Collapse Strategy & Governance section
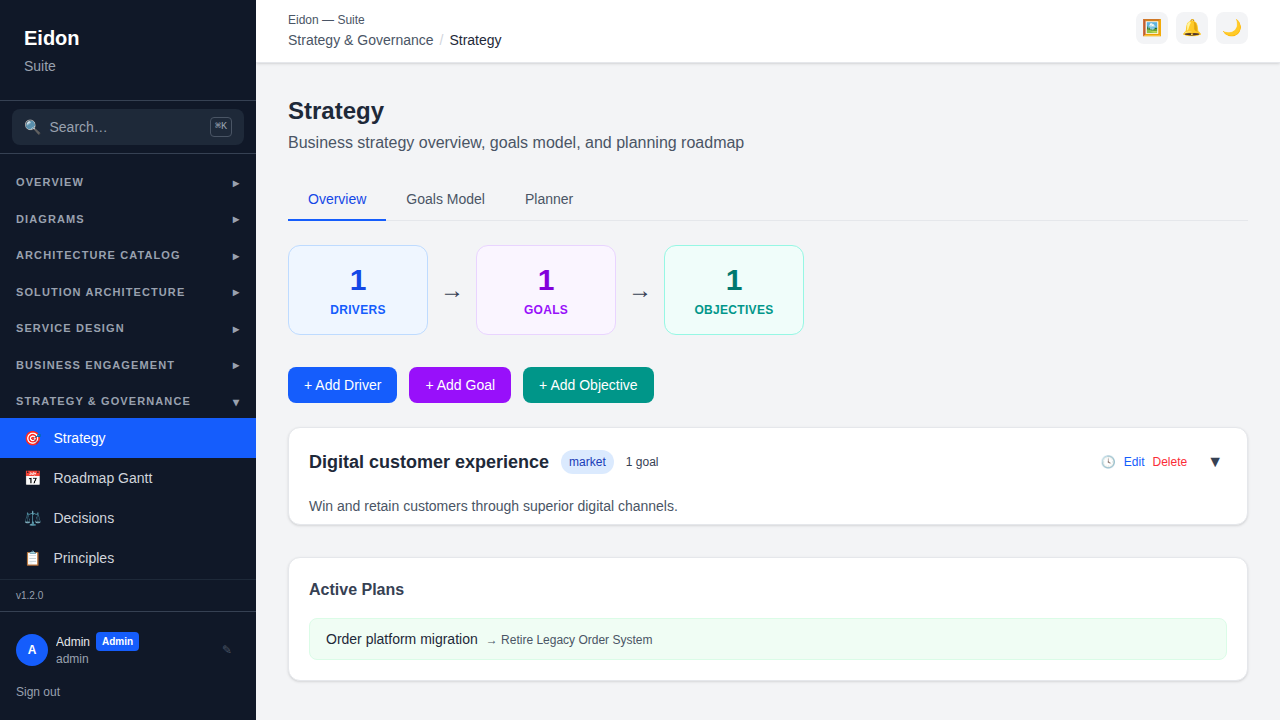Image resolution: width=1280 pixels, height=720 pixels. tap(128, 401)
